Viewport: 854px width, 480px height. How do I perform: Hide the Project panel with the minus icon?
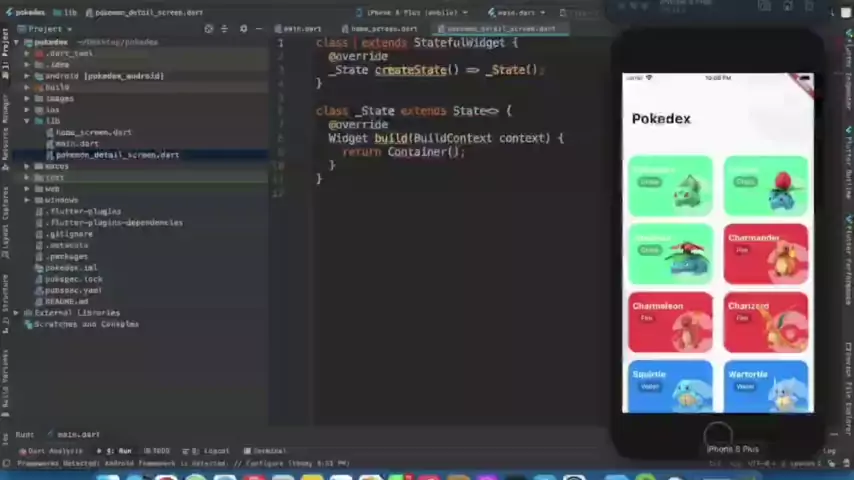259,29
